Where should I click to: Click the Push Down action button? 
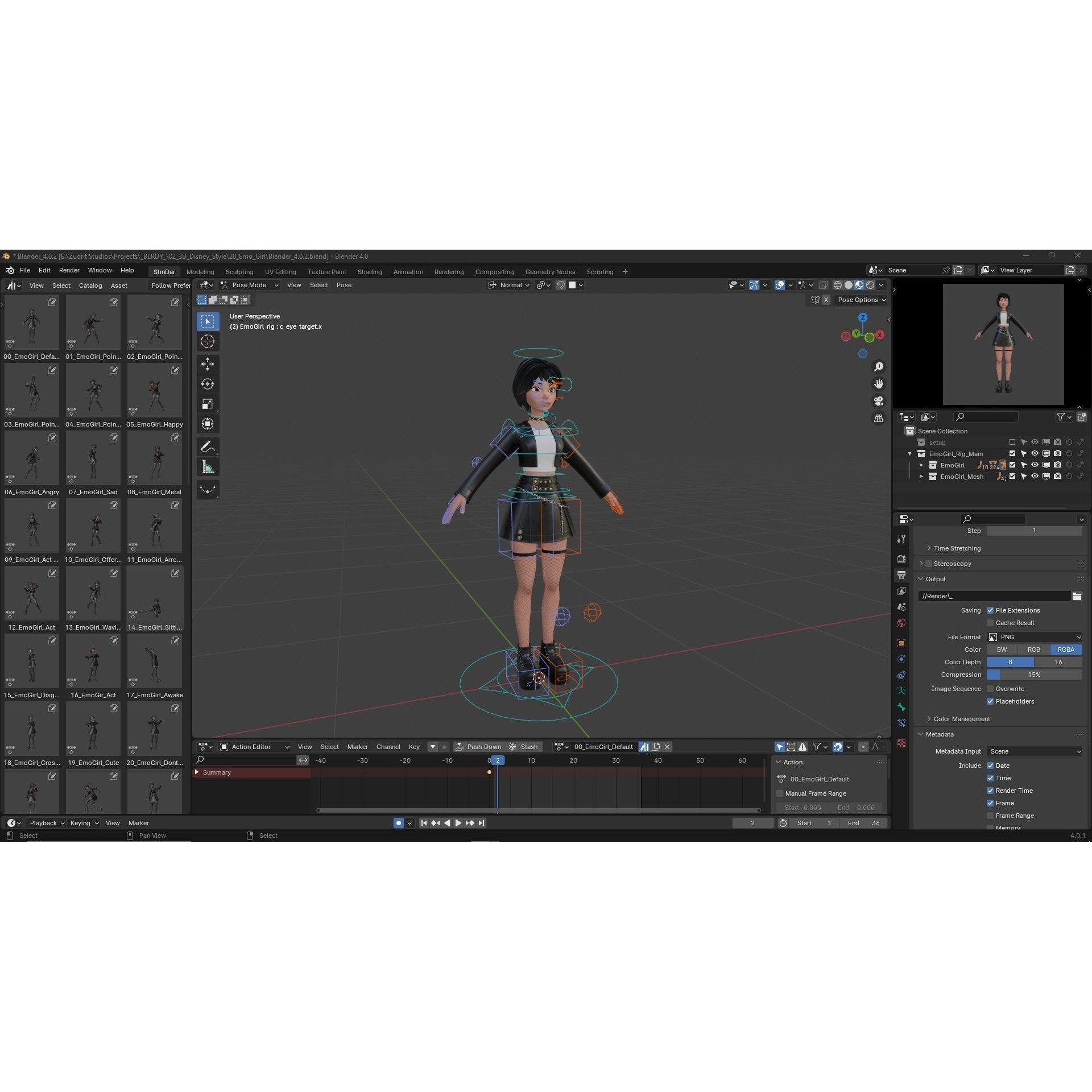point(479,747)
